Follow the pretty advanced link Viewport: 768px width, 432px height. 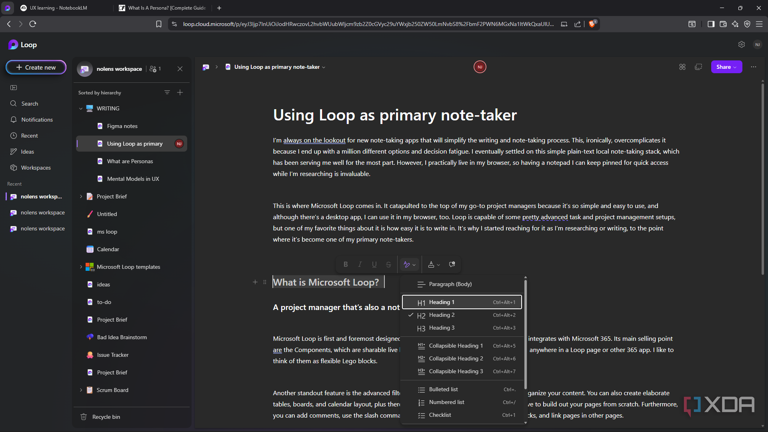pyautogui.click(x=545, y=217)
